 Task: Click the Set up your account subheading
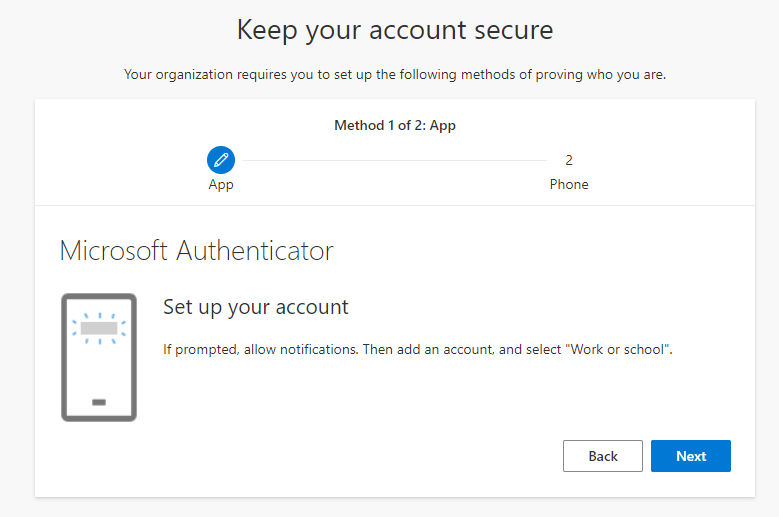256,307
